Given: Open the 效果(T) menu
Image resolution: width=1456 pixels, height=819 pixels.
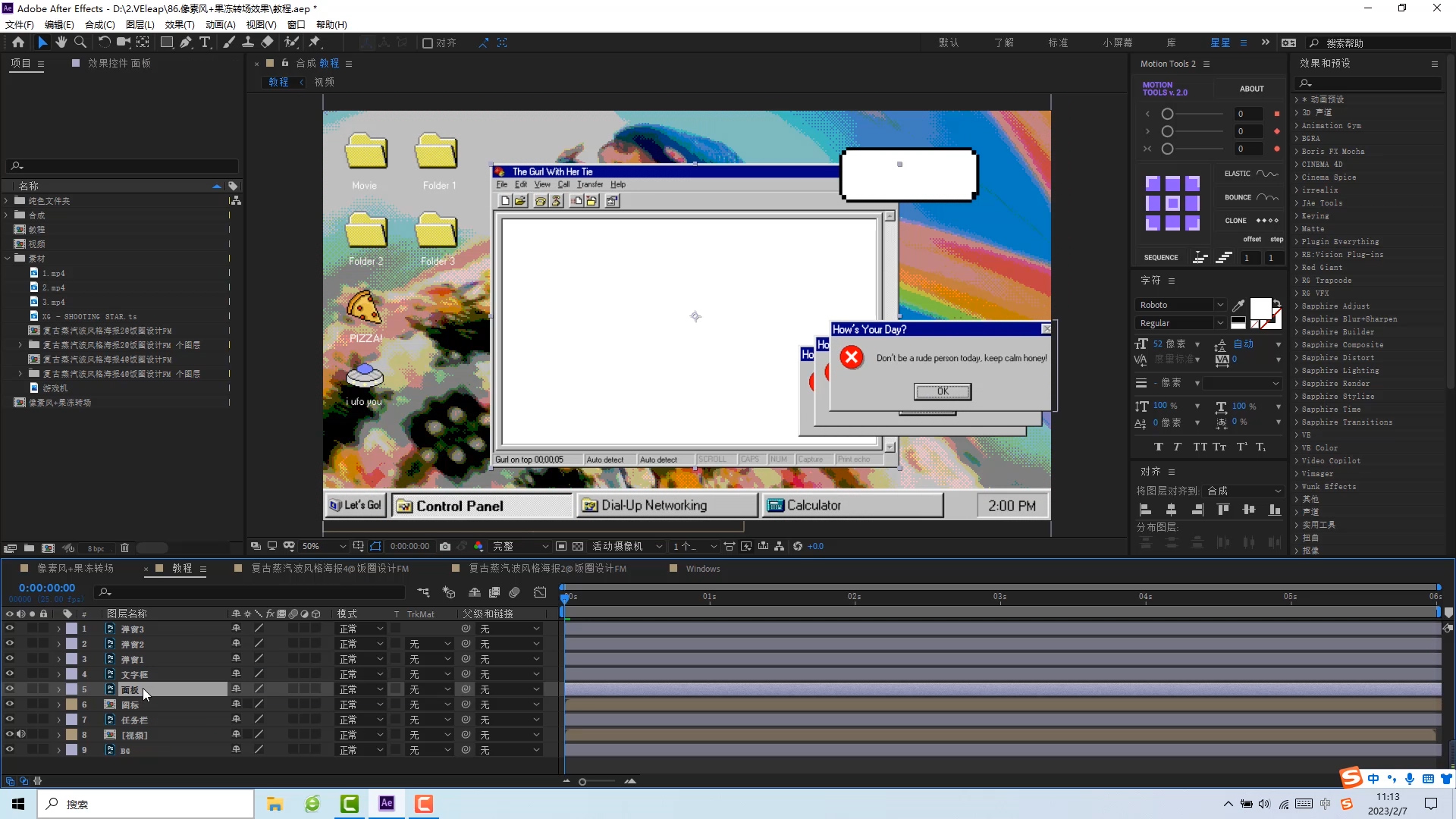Looking at the screenshot, I should pyautogui.click(x=180, y=24).
